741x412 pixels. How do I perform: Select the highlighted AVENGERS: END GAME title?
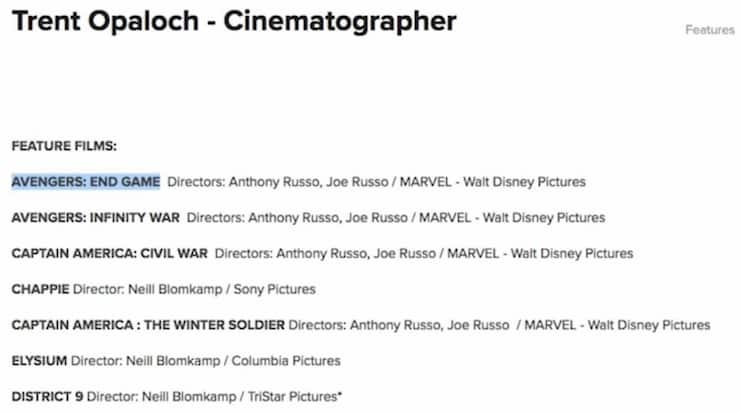[x=86, y=182]
